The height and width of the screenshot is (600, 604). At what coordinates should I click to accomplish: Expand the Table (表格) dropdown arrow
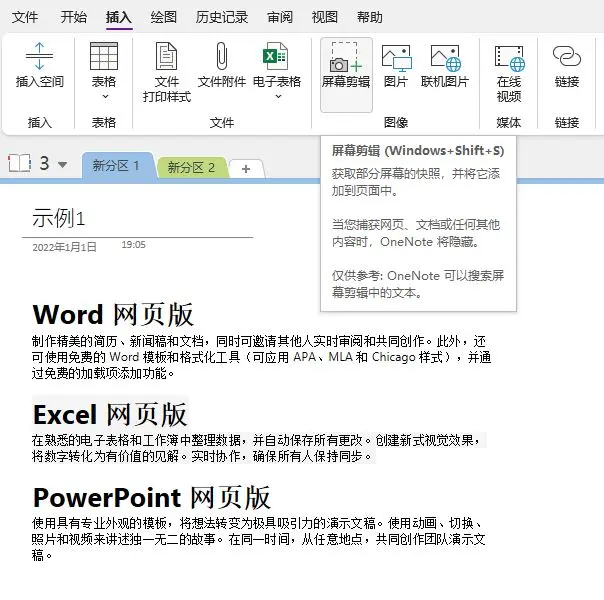click(105, 96)
